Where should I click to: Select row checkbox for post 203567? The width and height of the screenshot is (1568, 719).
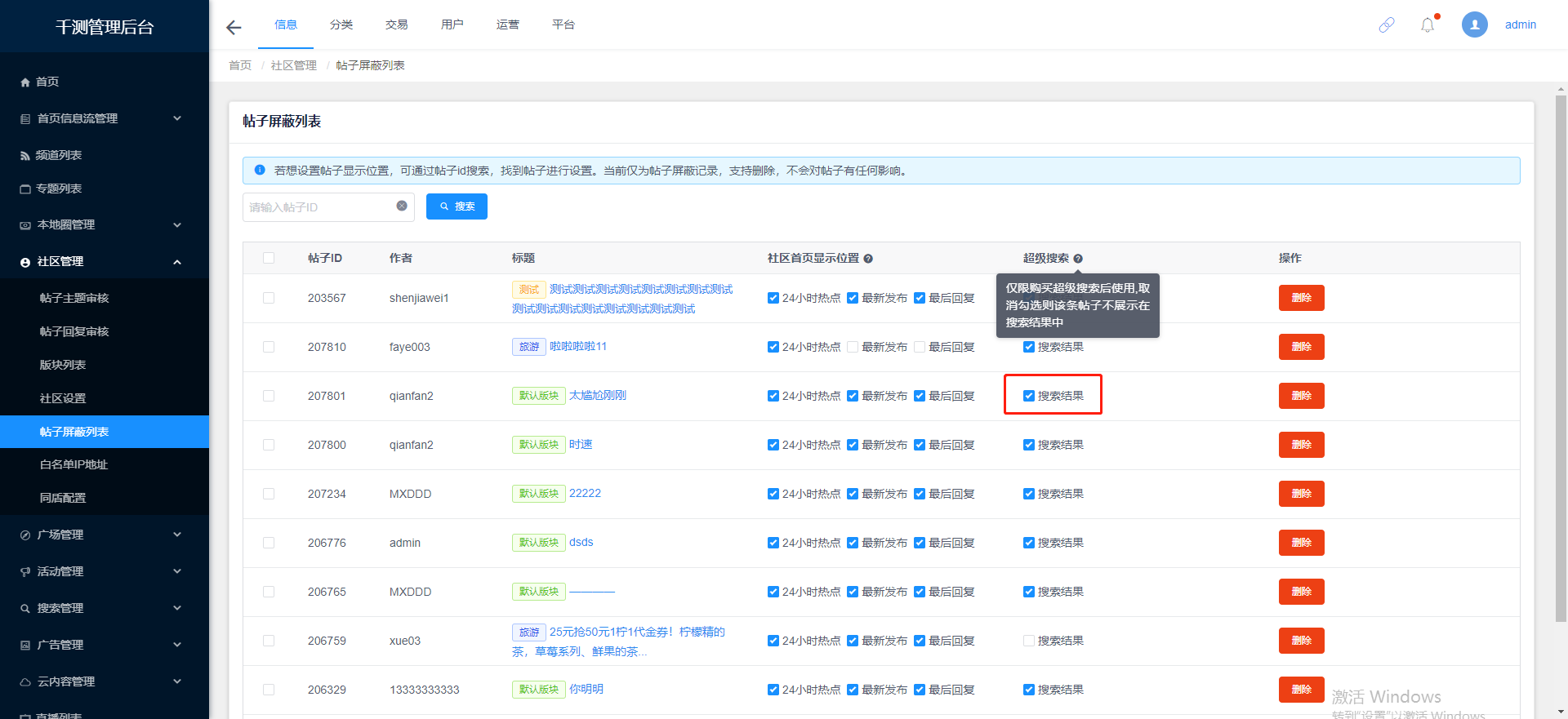[x=269, y=298]
